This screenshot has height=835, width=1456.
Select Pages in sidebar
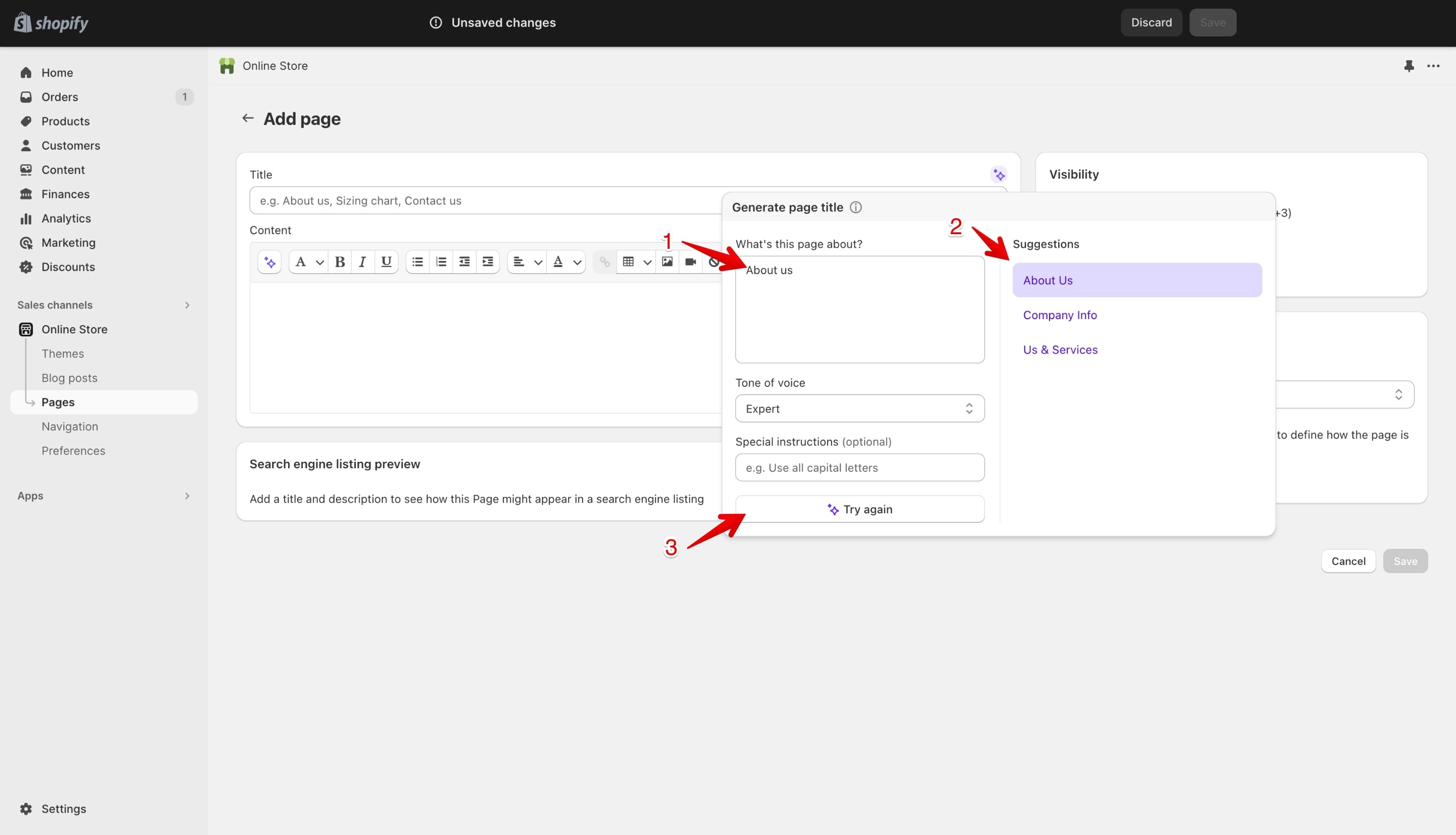[x=104, y=402]
